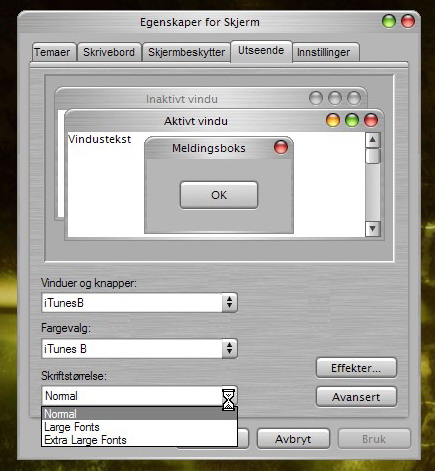This screenshot has height=471, width=435.
Task: Click the red button on Aktivt vindu
Action: pos(371,120)
